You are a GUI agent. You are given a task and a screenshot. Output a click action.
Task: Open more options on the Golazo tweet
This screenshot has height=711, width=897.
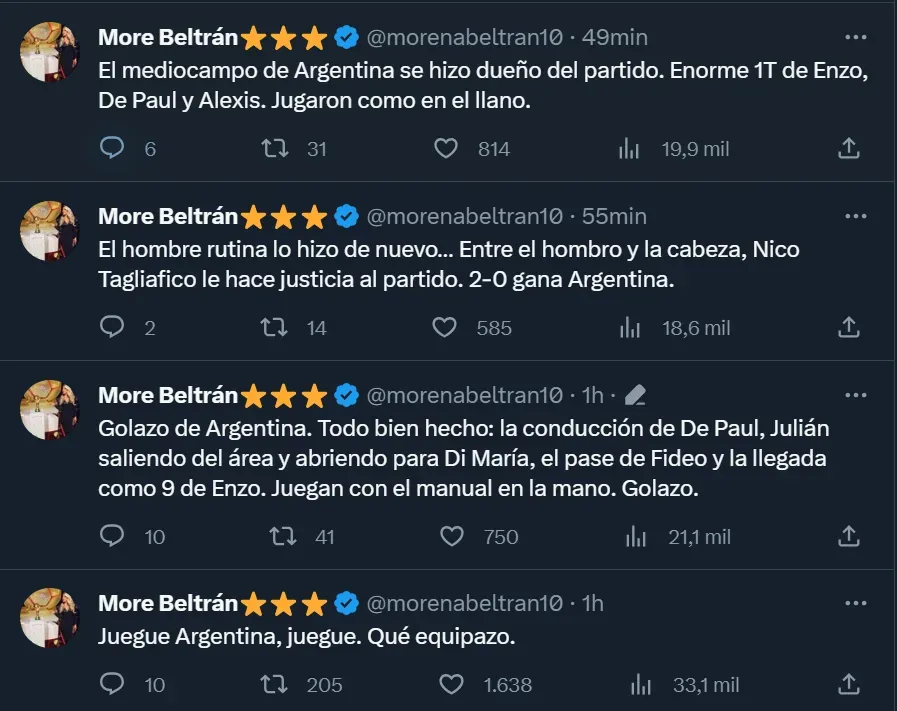pos(855,395)
